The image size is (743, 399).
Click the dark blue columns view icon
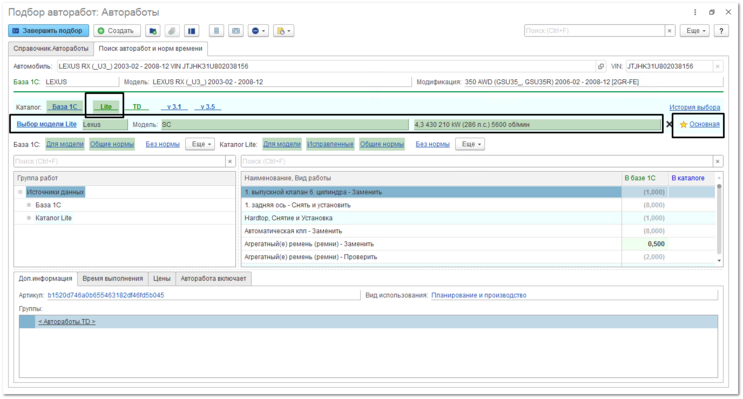(191, 31)
